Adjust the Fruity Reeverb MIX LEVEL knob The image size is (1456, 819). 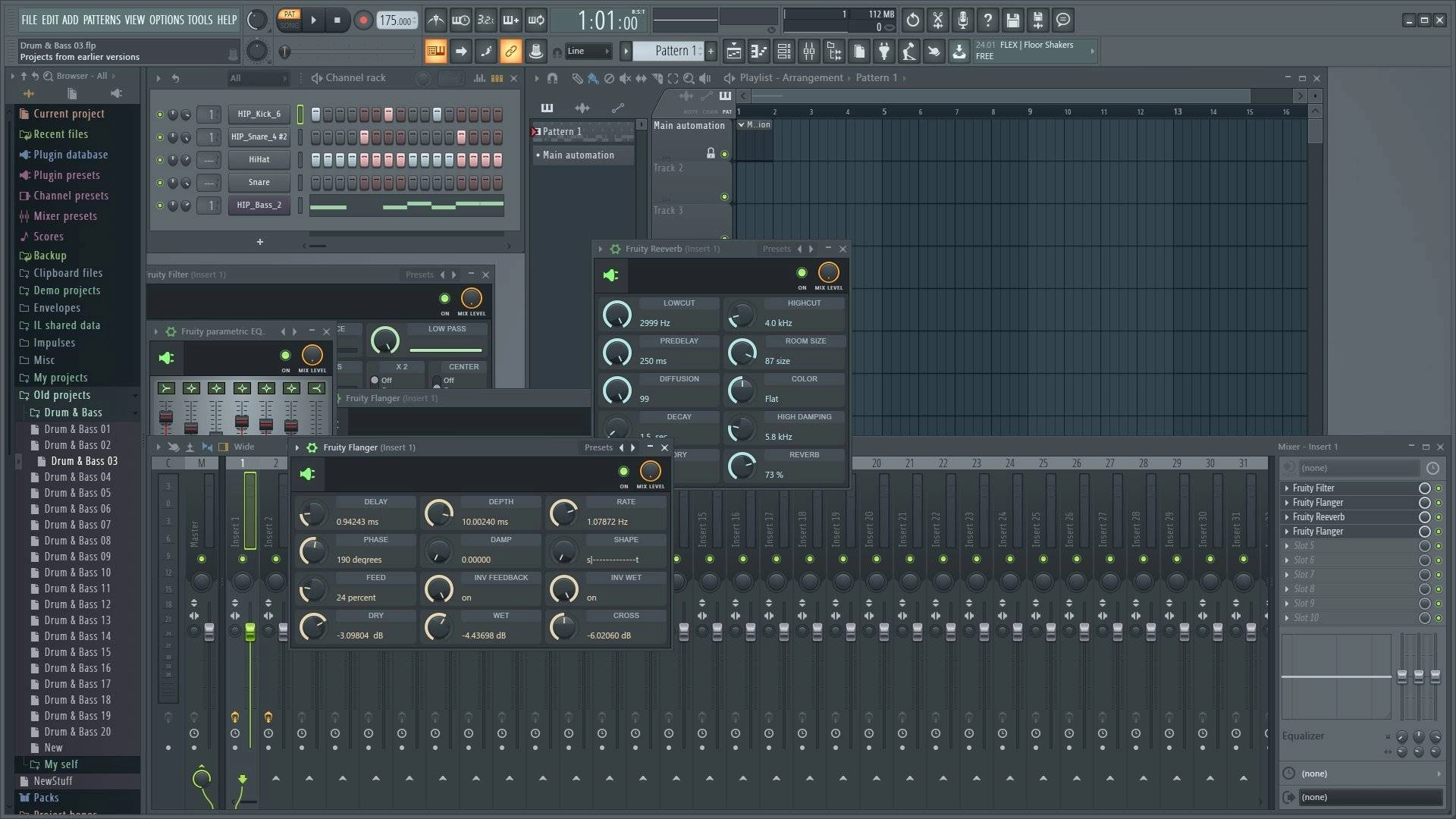829,272
